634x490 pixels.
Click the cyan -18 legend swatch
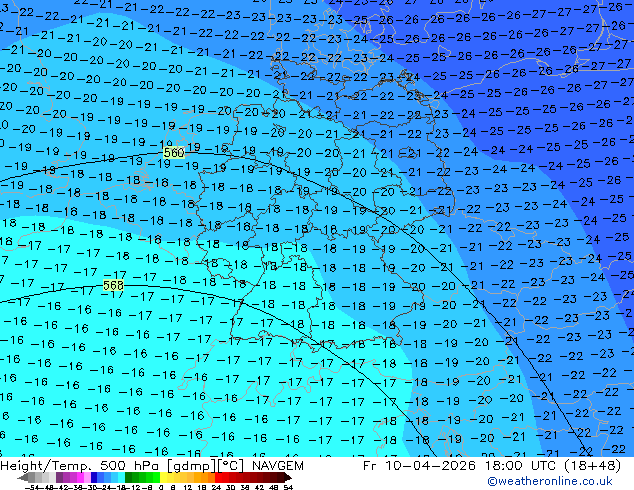pyautogui.click(x=121, y=477)
